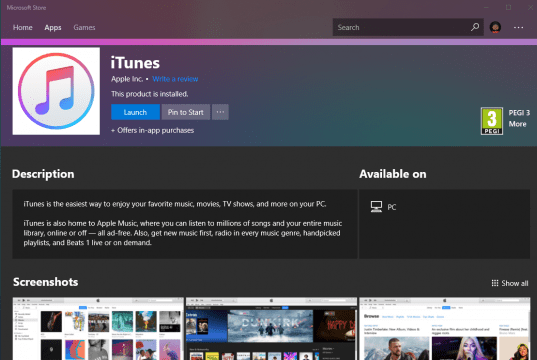Screen dimensions: 537x360
Task: Click the PC device icon
Action: click(x=376, y=207)
